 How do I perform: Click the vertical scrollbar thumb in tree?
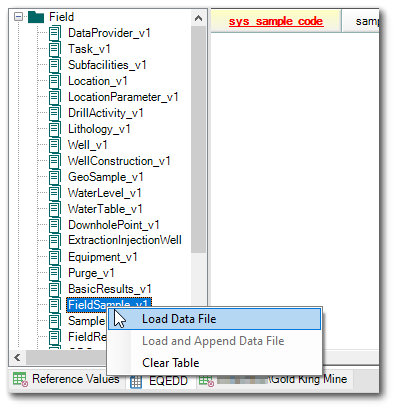[x=199, y=140]
